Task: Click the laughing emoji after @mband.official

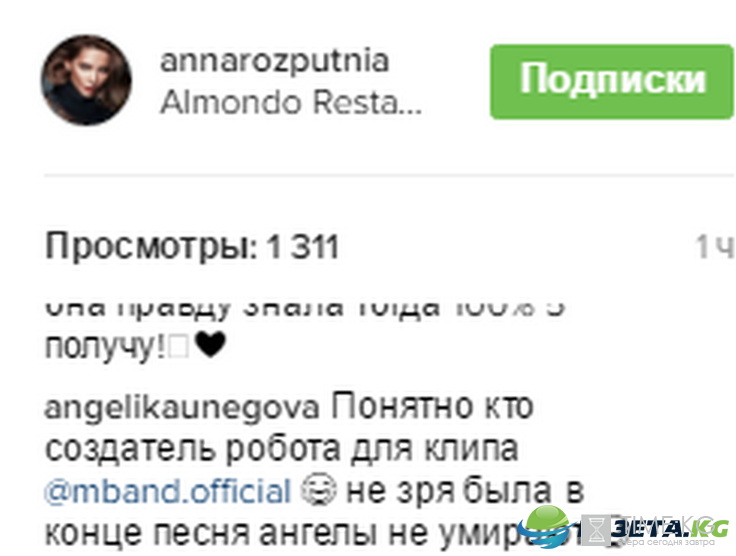Action: click(x=318, y=490)
